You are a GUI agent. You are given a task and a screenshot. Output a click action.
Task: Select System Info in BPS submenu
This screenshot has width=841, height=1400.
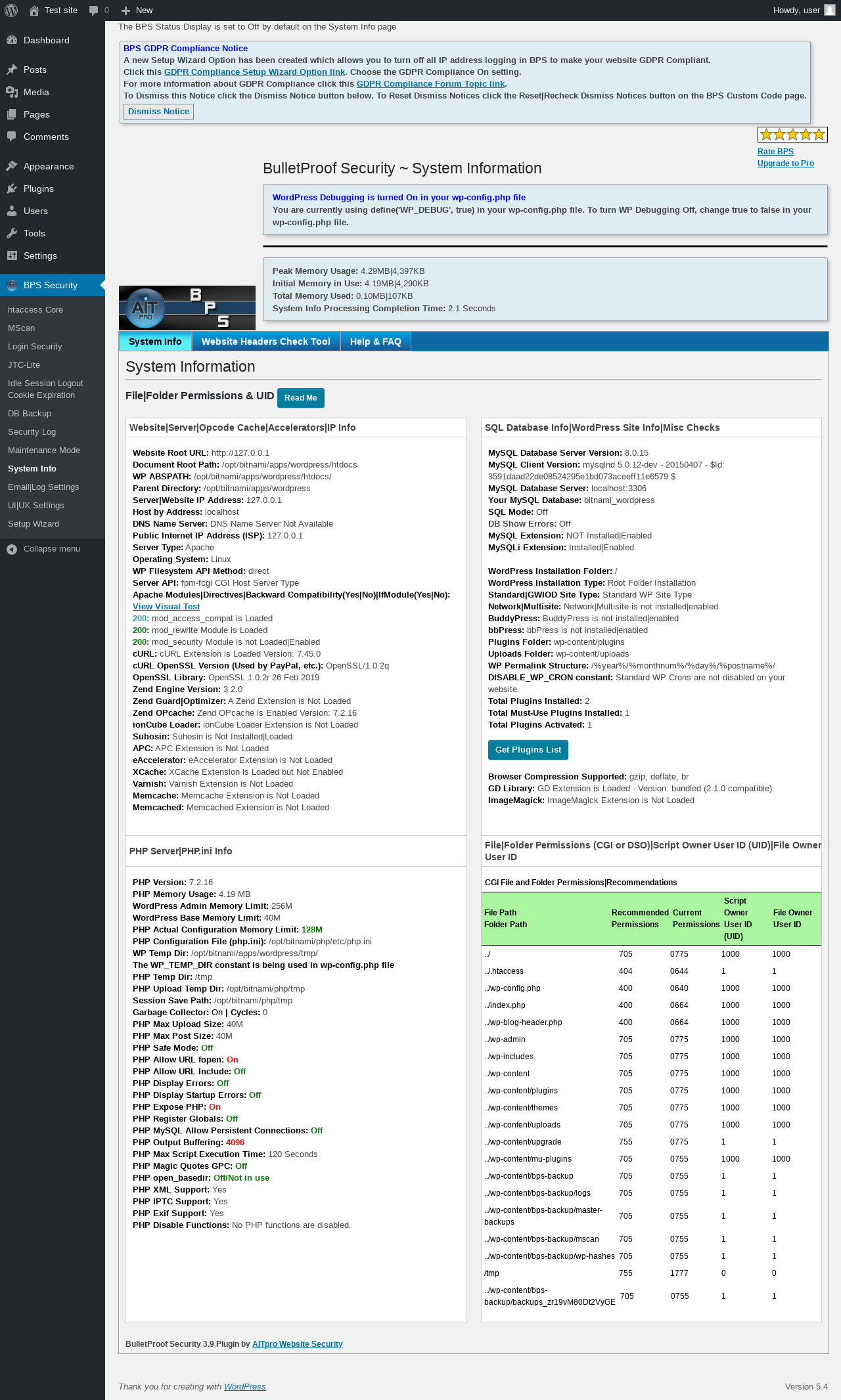pos(32,469)
